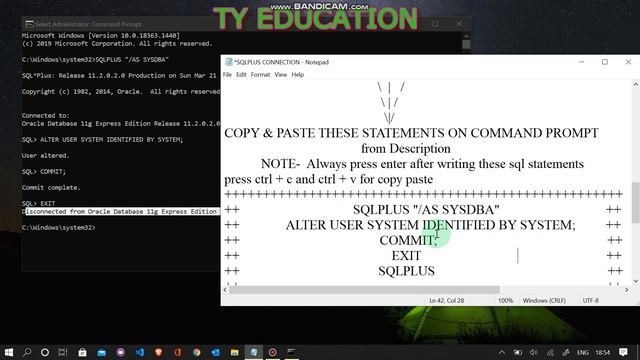
Task: Click 100% zoom status in Notepad
Action: point(505,300)
